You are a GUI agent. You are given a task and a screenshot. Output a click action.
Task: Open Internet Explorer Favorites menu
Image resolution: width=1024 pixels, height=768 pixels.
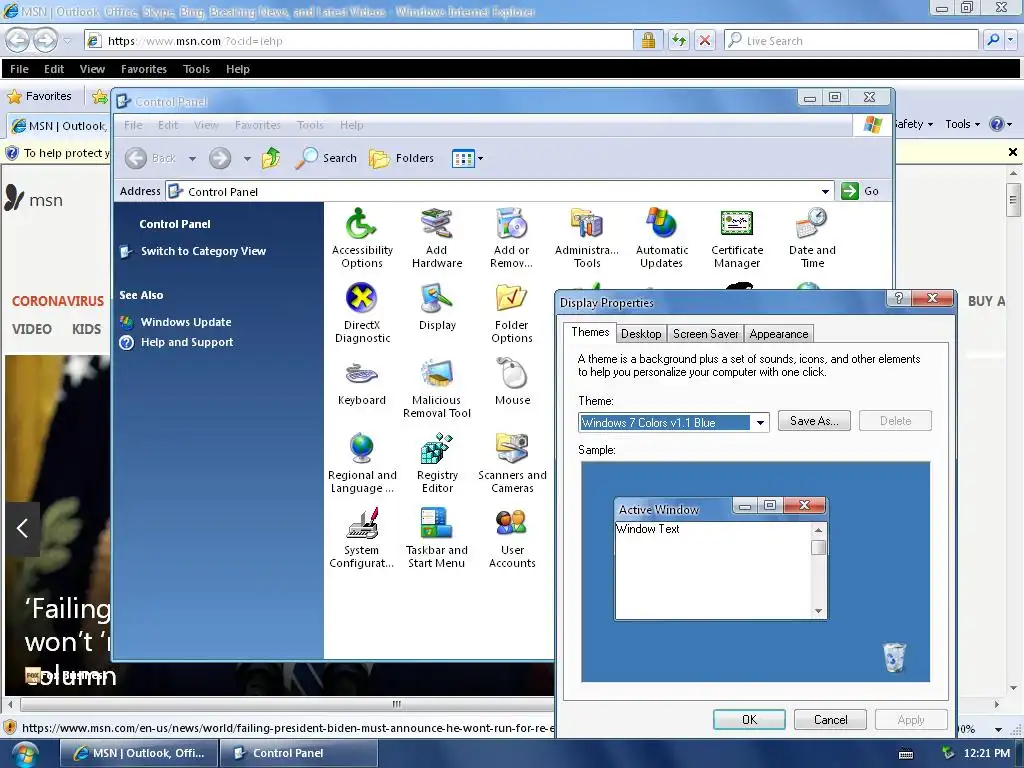click(144, 69)
